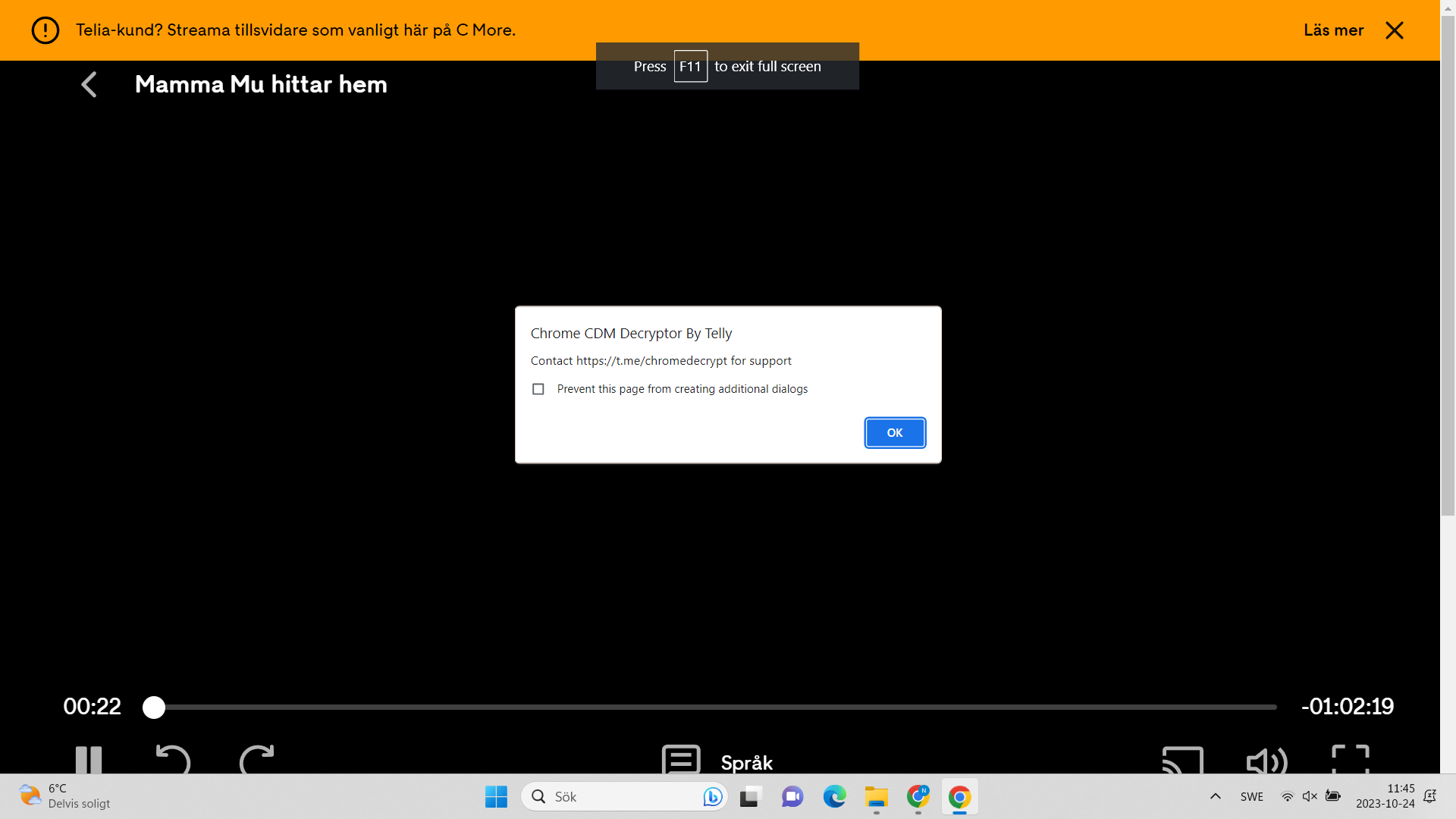1456x819 pixels.
Task: Skip forward with the forward arrow icon
Action: (257, 760)
